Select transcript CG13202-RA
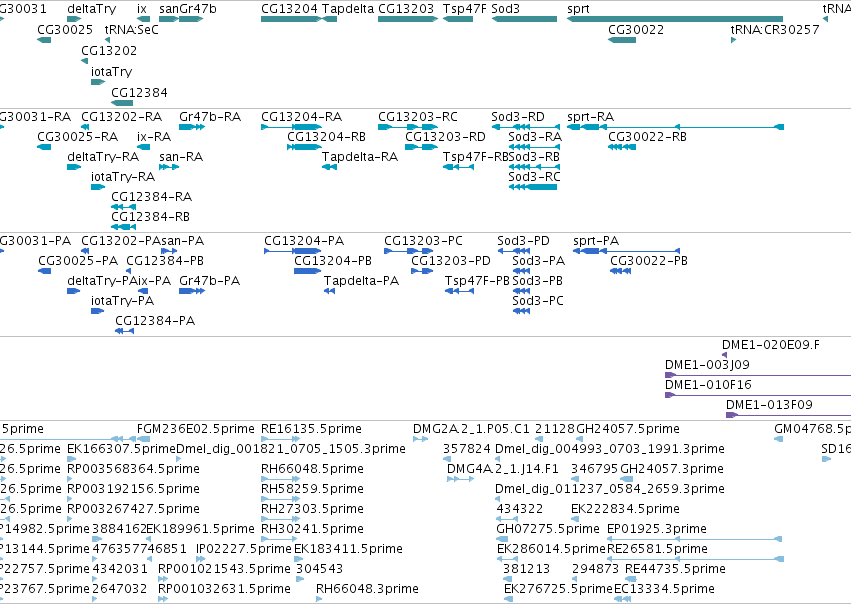 tap(121, 117)
